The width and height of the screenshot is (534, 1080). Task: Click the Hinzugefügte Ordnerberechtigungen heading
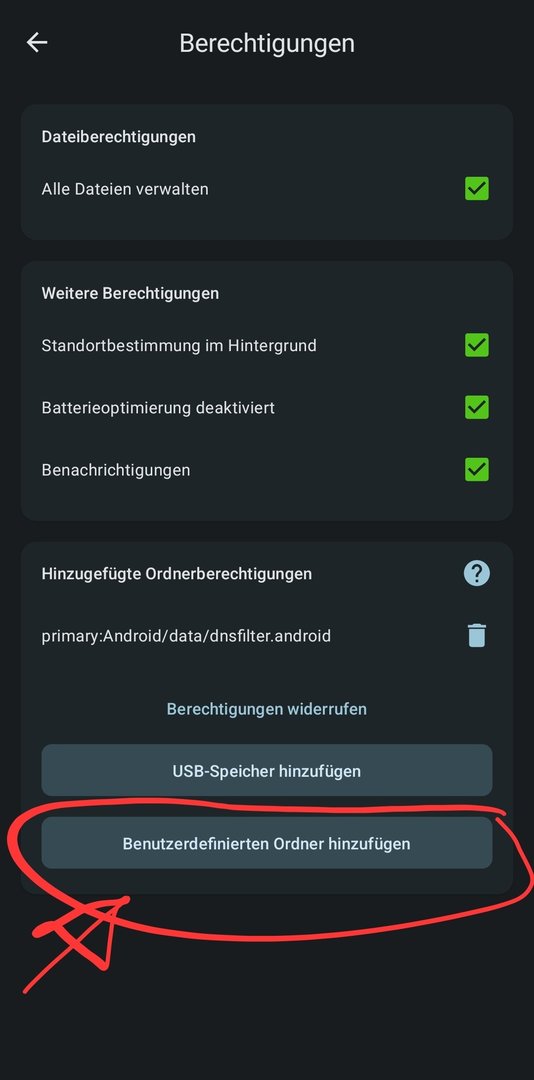pyautogui.click(x=176, y=573)
